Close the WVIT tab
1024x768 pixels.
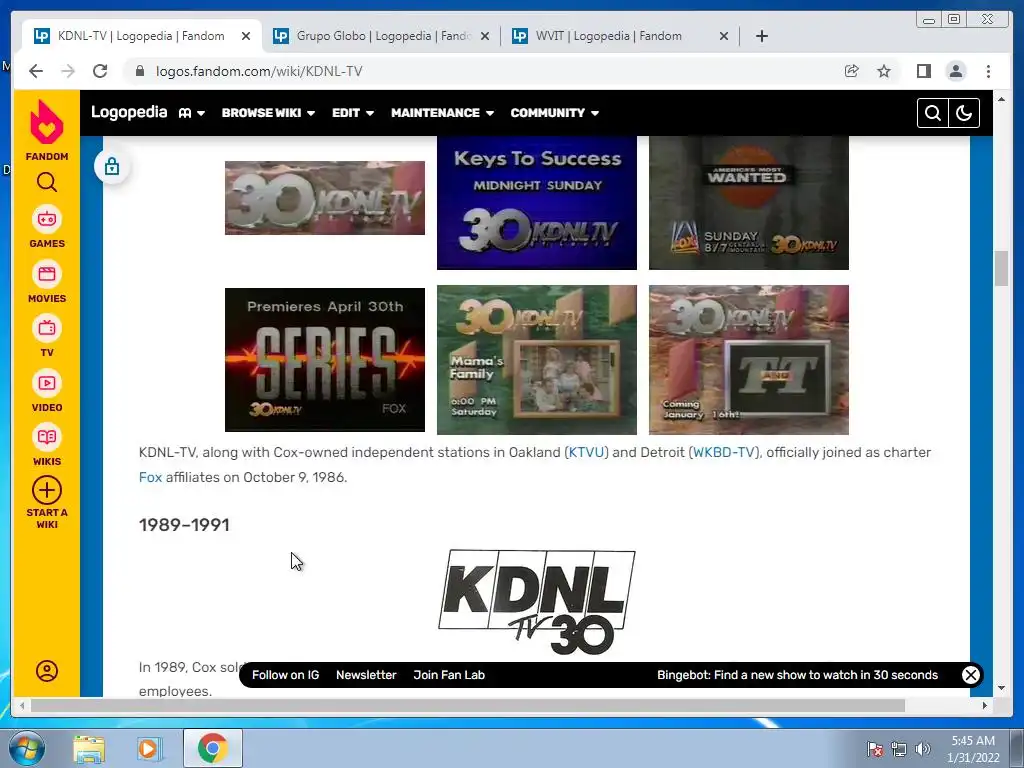click(724, 37)
